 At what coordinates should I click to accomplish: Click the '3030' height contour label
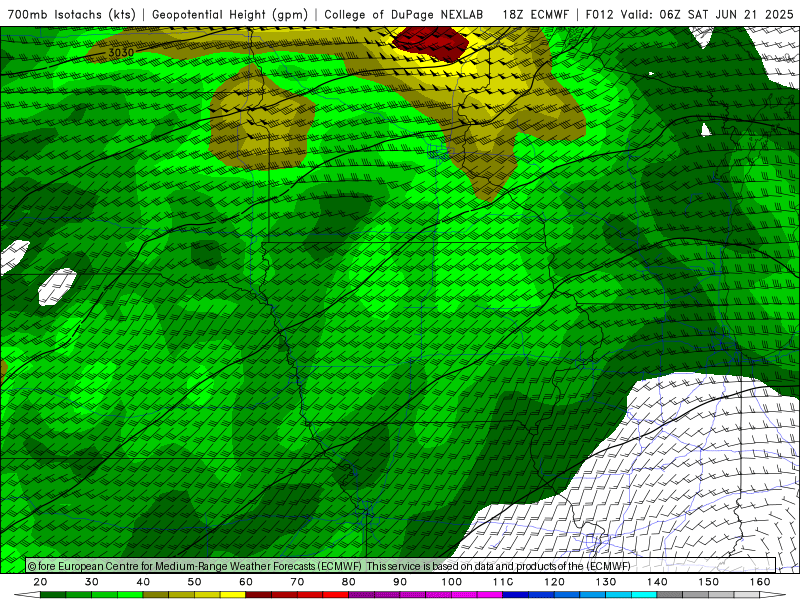121,53
